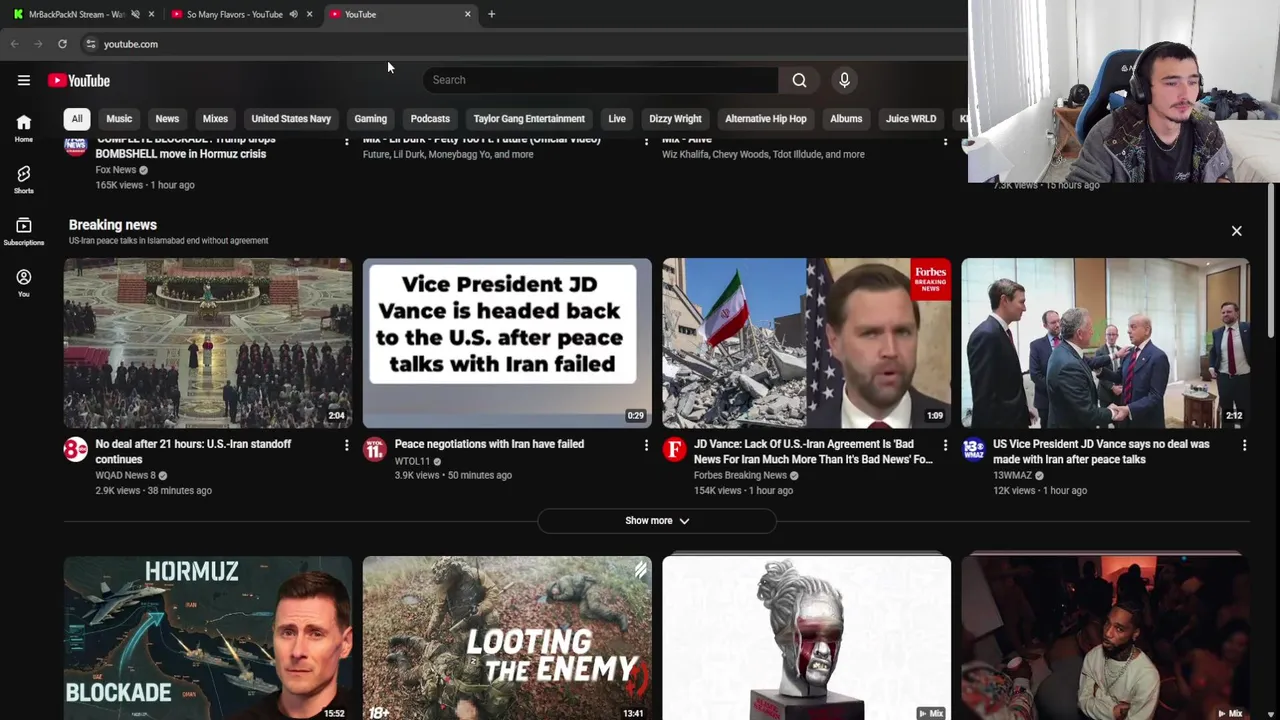Reload the page in browser
Screen dimensions: 1280x720
tap(62, 44)
